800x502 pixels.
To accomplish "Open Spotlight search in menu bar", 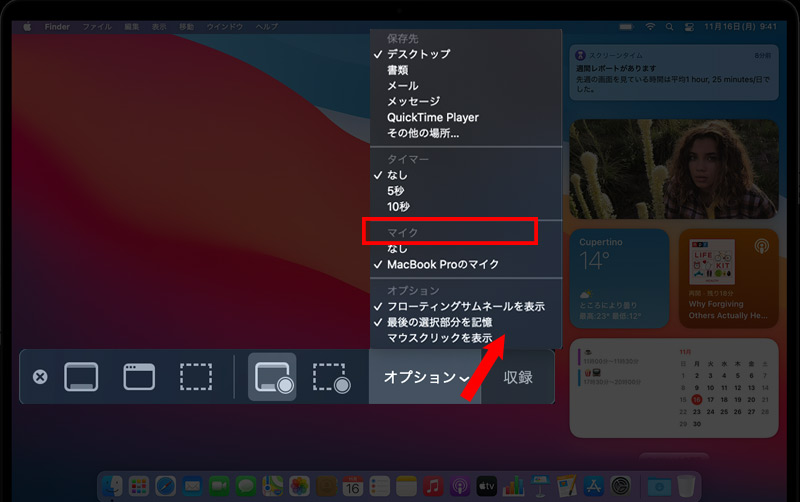I will pos(669,27).
